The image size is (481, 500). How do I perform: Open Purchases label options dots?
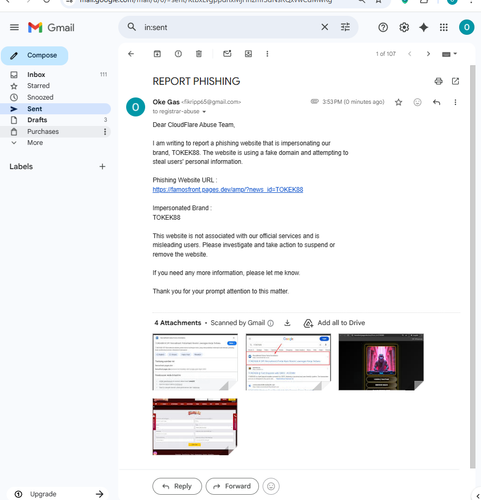[105, 132]
